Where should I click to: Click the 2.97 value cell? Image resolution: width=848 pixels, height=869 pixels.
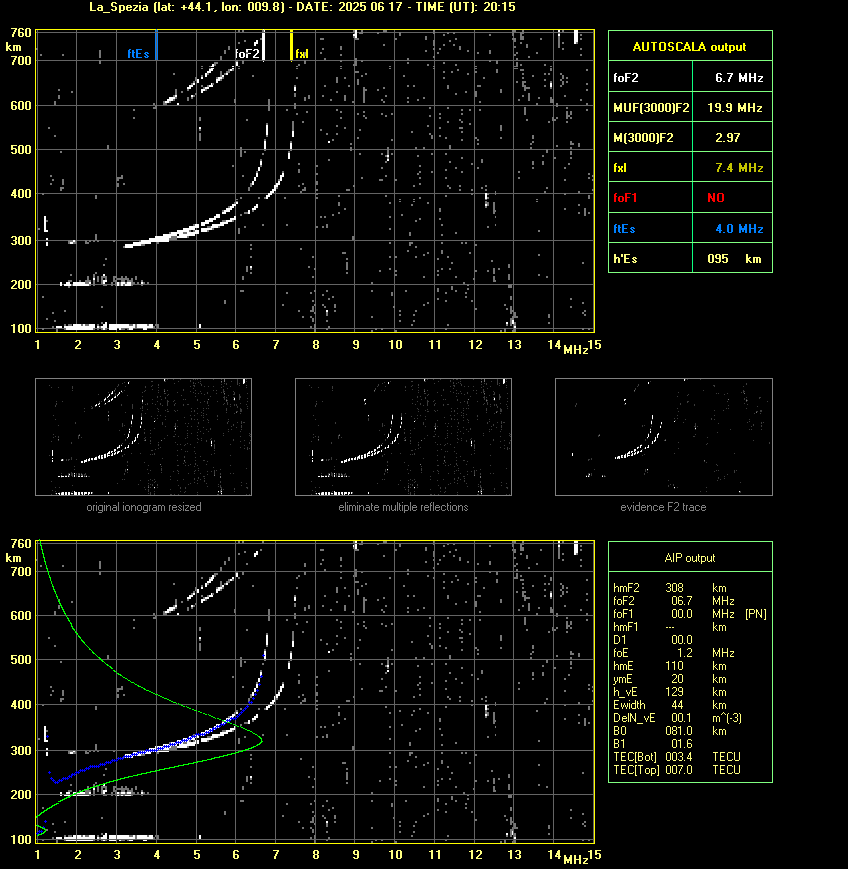733,137
